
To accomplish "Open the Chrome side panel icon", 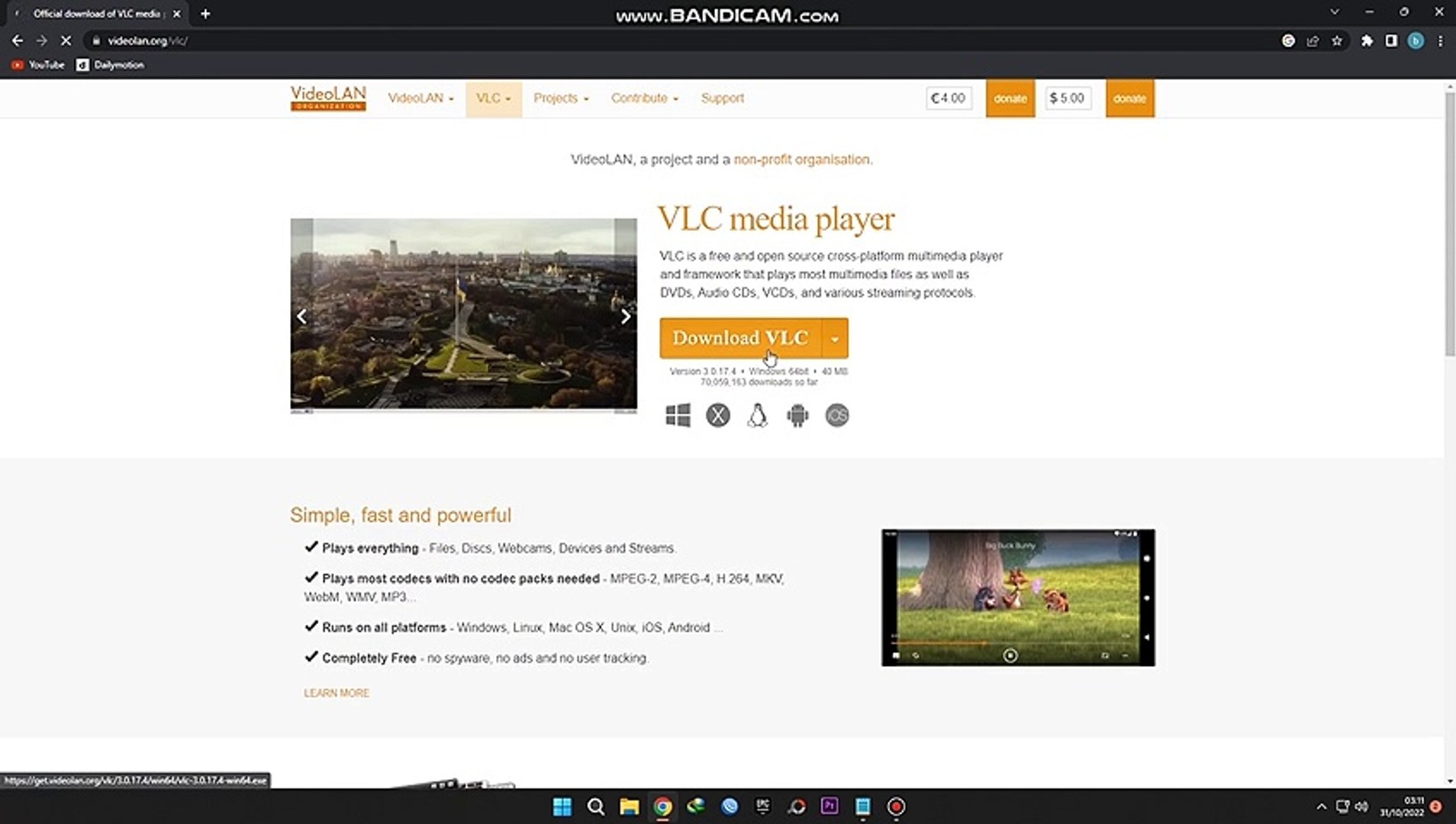I will click(1391, 40).
